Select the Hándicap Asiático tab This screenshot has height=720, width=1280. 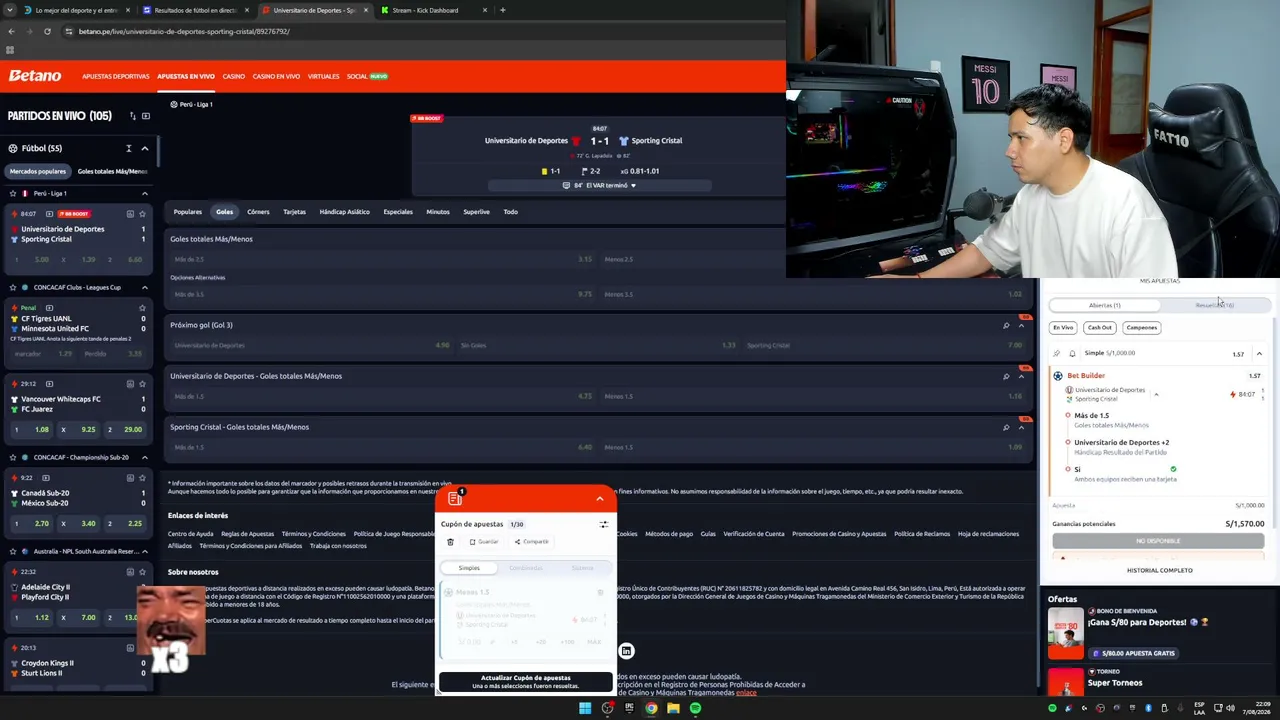point(344,212)
